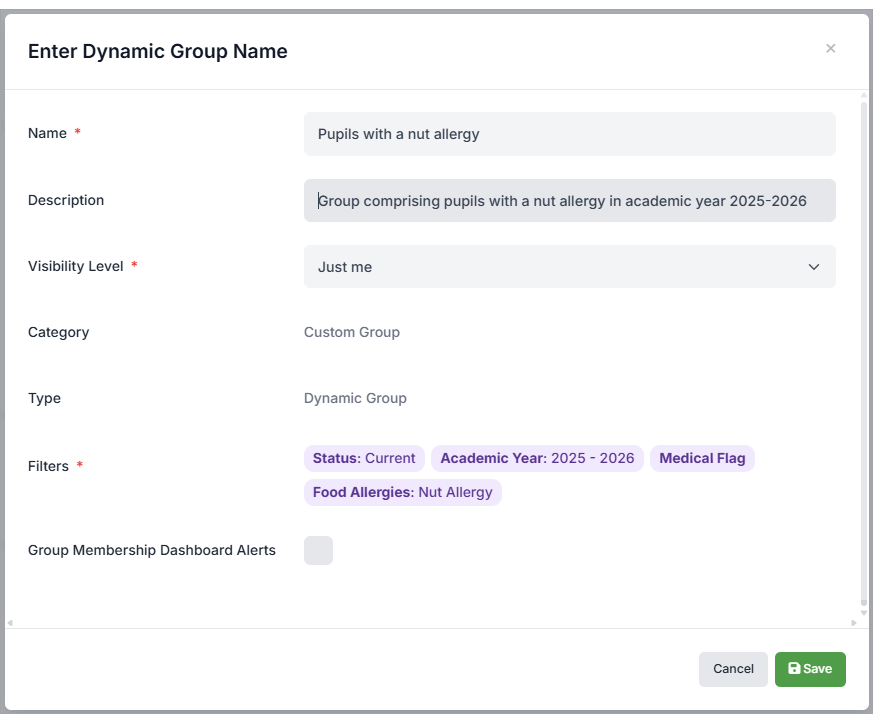Click the Save button
The image size is (873, 714).
tap(810, 669)
